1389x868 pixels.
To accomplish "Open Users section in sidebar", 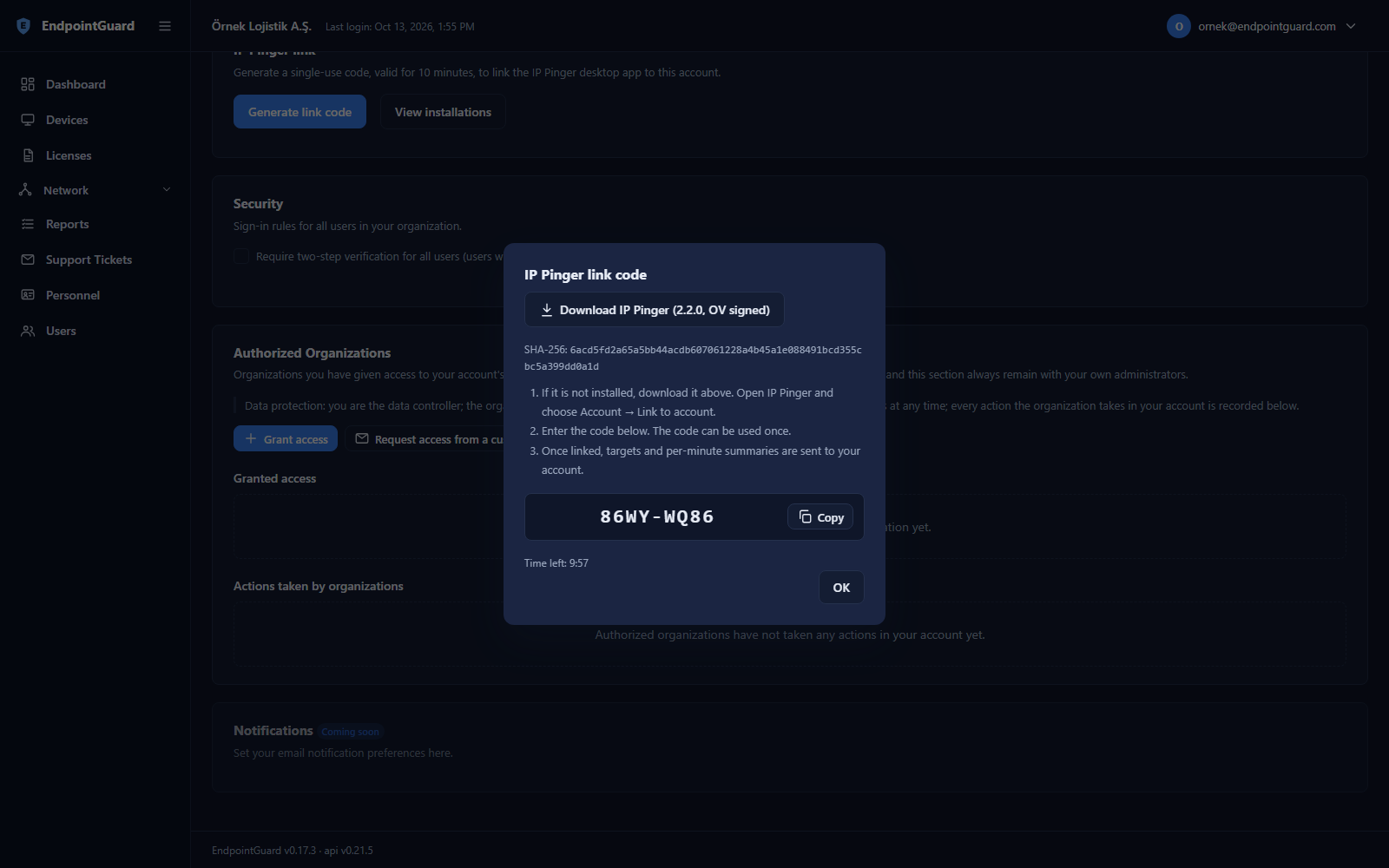I will tap(95, 331).
